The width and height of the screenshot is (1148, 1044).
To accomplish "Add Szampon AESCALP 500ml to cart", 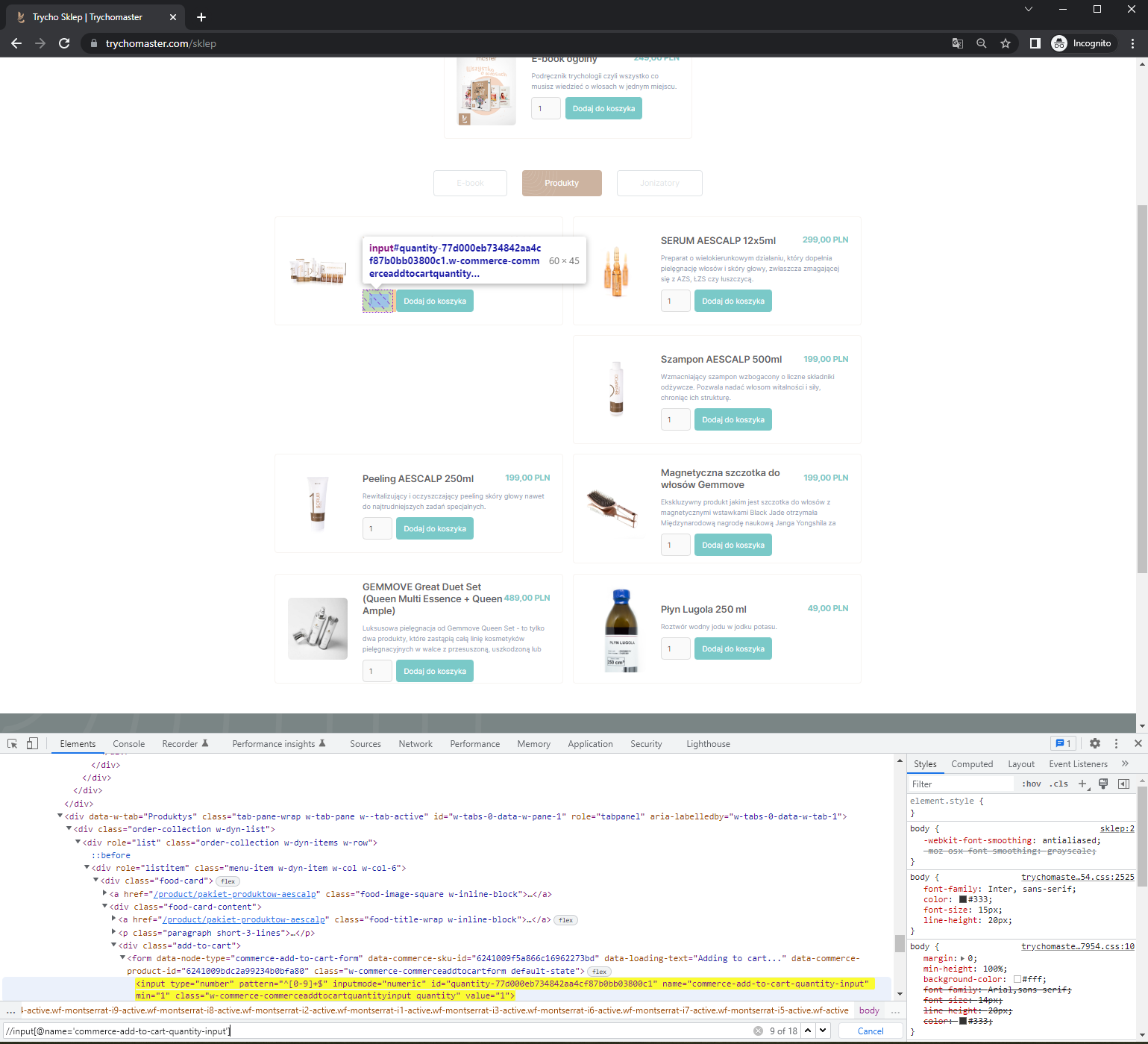I will click(733, 419).
